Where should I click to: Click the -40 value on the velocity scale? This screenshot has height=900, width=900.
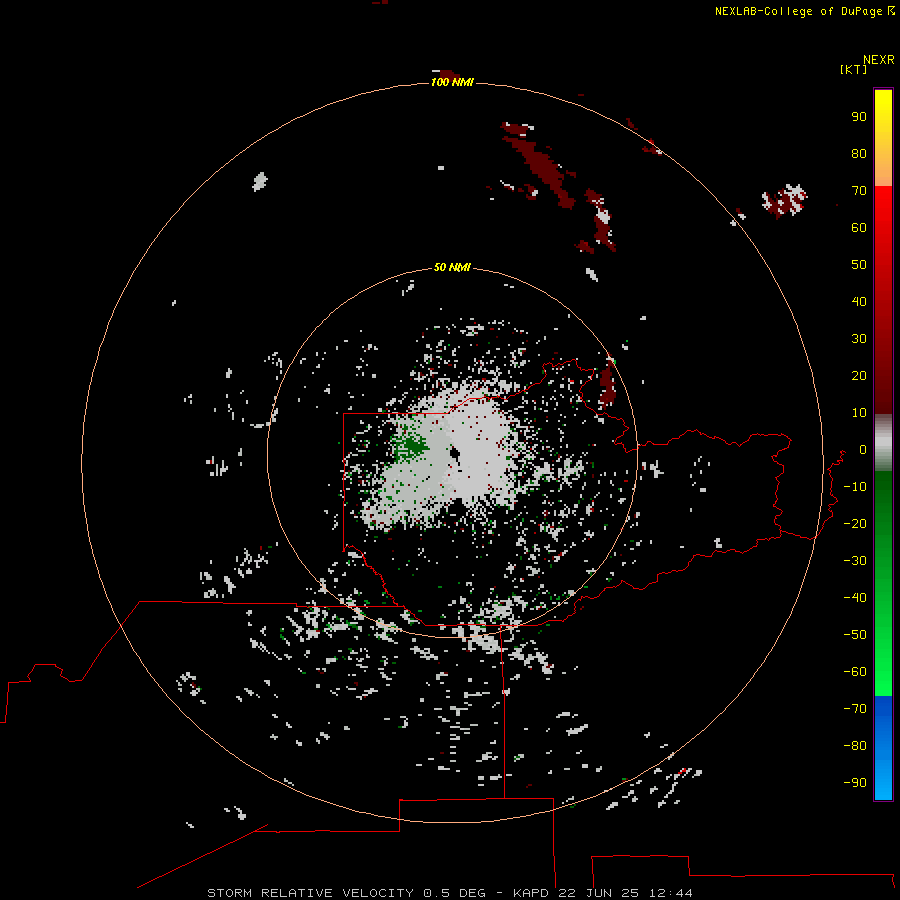tap(855, 598)
